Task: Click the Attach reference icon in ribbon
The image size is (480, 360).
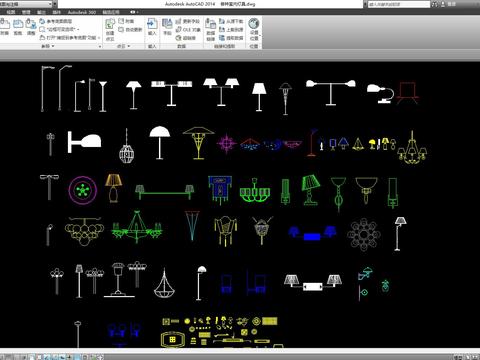Action: (x=5, y=27)
